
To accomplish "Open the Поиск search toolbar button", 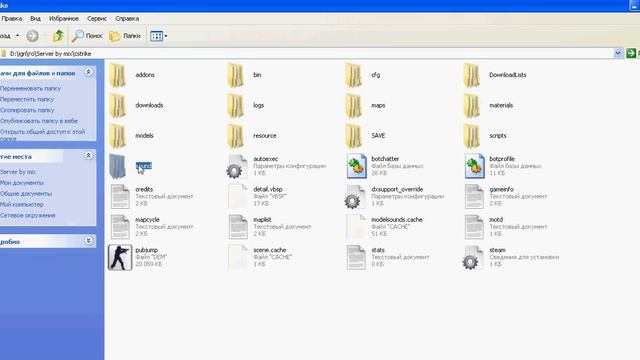I will click(x=87, y=36).
